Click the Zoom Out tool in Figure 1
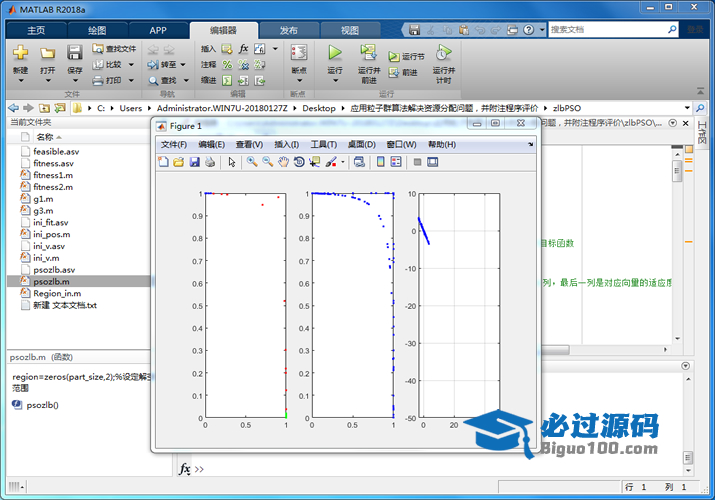Screen dimensions: 715x500 click(x=268, y=162)
